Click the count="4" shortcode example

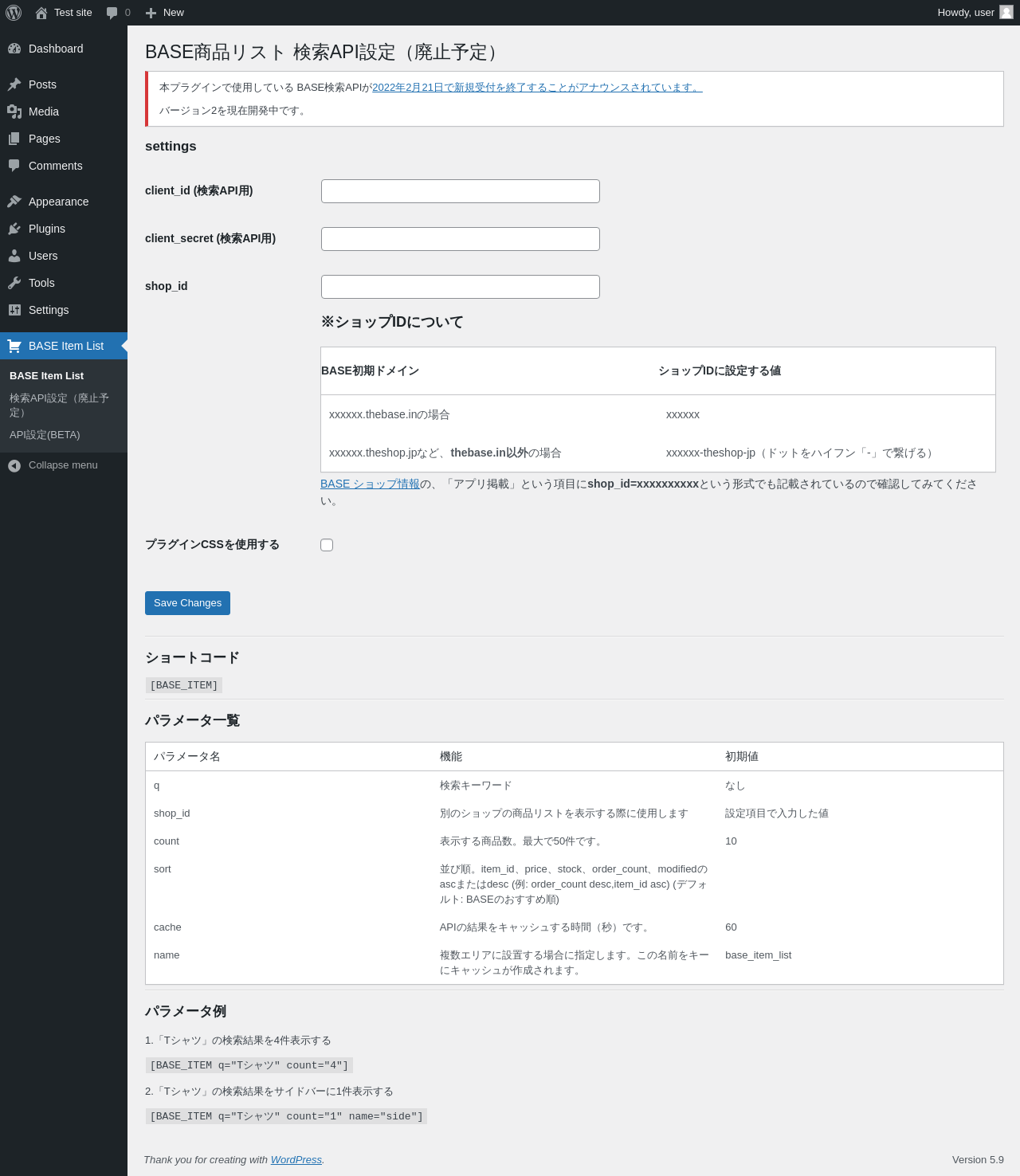click(249, 1065)
